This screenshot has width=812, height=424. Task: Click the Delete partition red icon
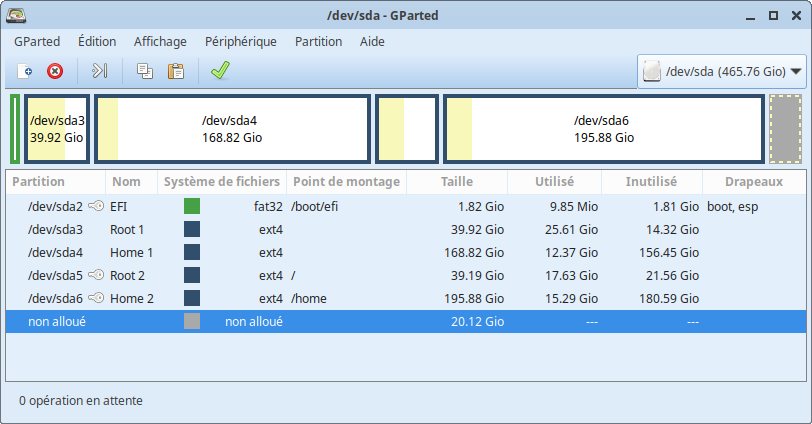(x=55, y=71)
